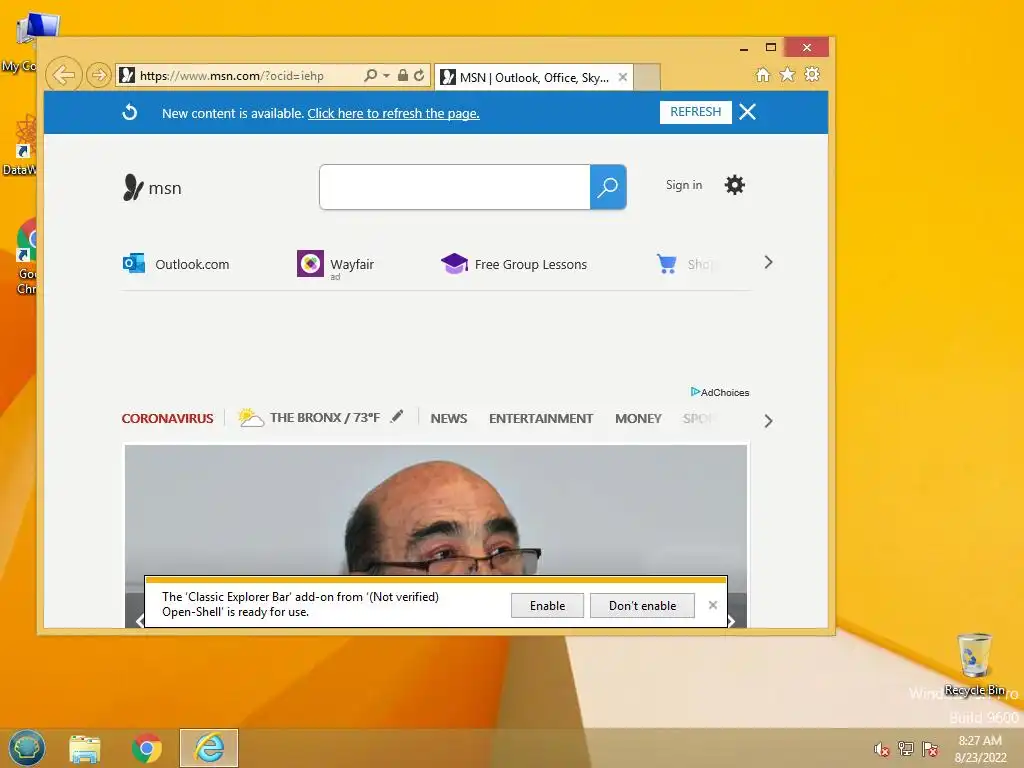The width and height of the screenshot is (1024, 768).
Task: Click the muted volume tray icon
Action: pos(882,749)
